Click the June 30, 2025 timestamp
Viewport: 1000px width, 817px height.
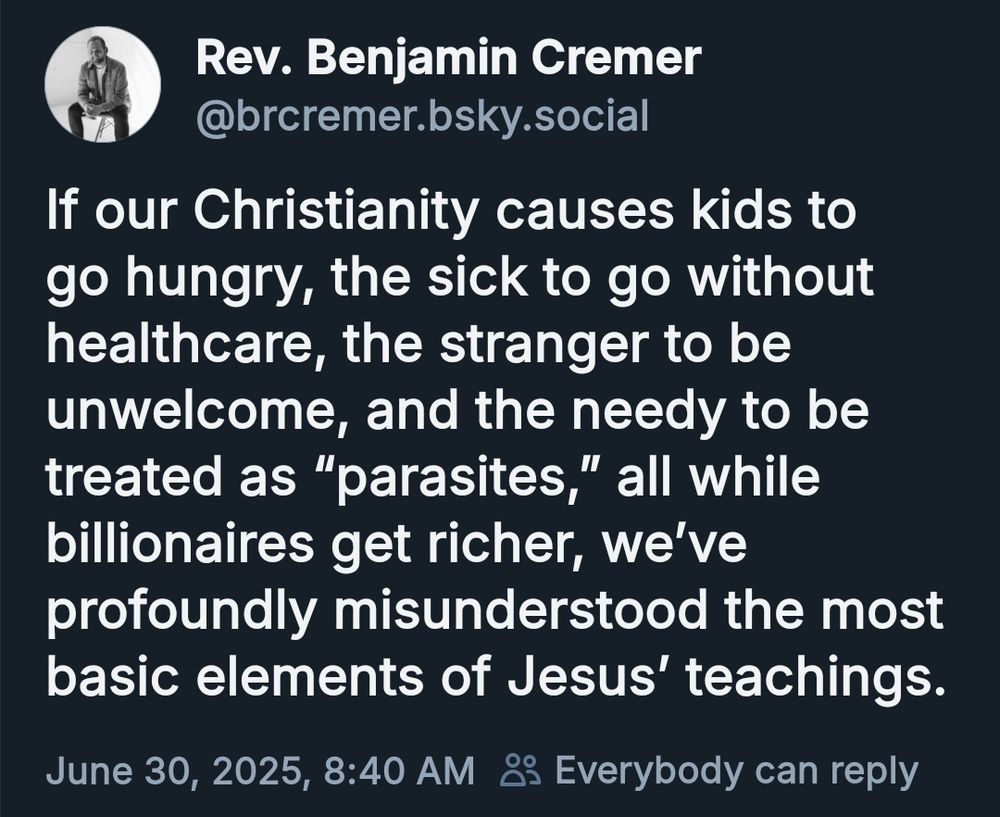(174, 770)
